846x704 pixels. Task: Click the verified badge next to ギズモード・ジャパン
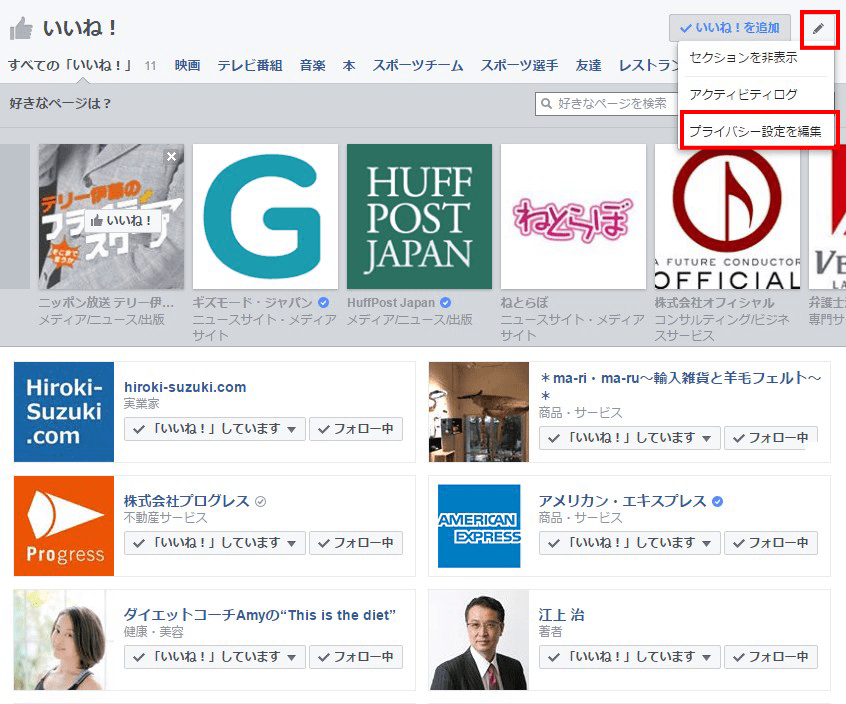323,303
